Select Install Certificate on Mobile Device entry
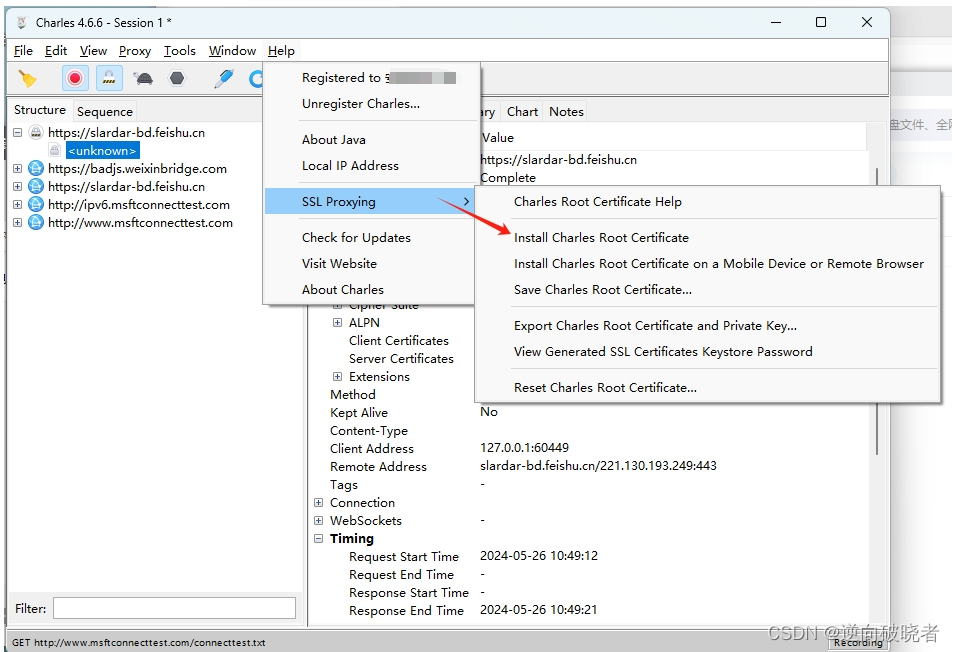Screen dimensions: 955x652 (x=708, y=264)
